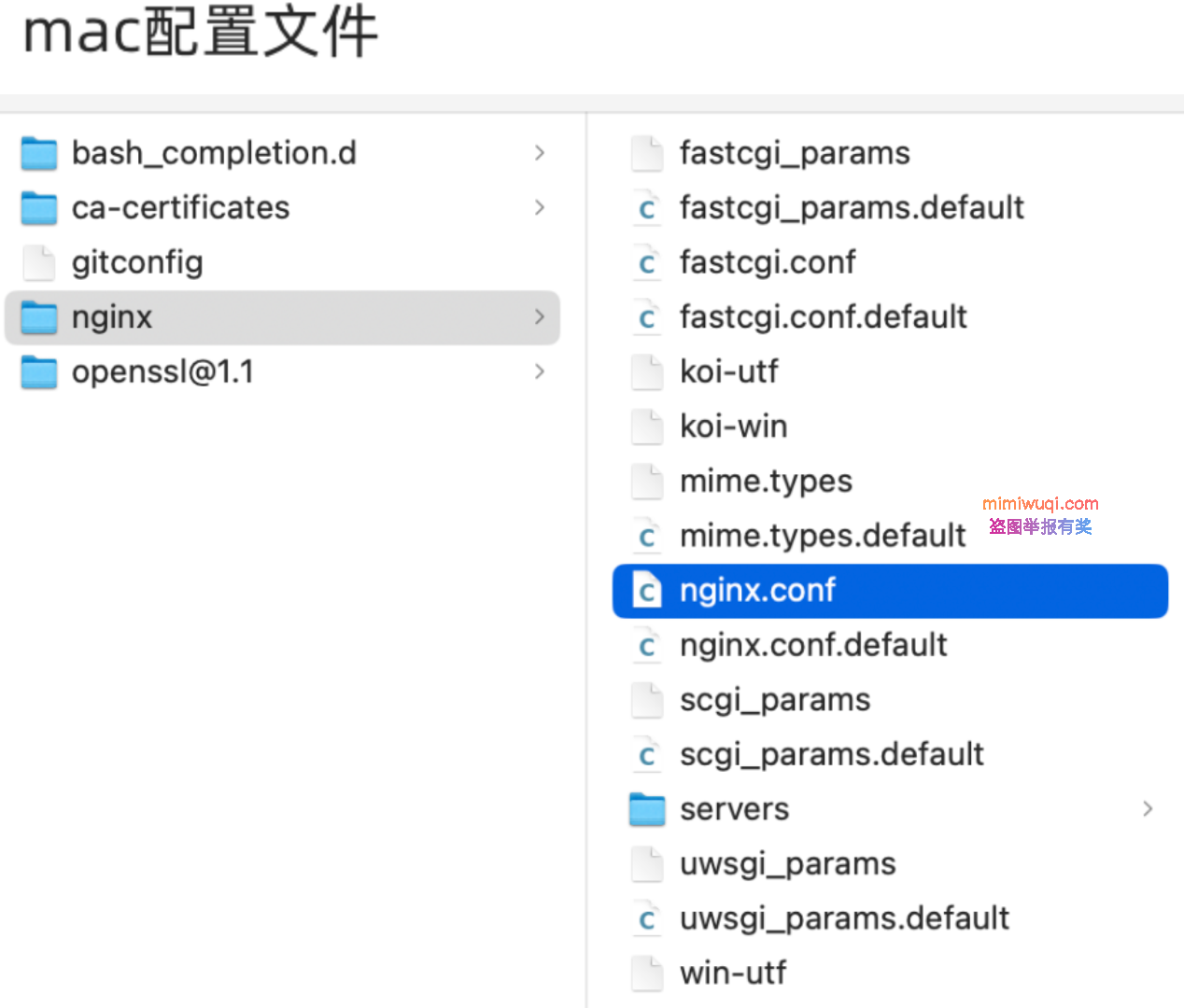Expand bash_completion.d folder chevron

pos(540,153)
